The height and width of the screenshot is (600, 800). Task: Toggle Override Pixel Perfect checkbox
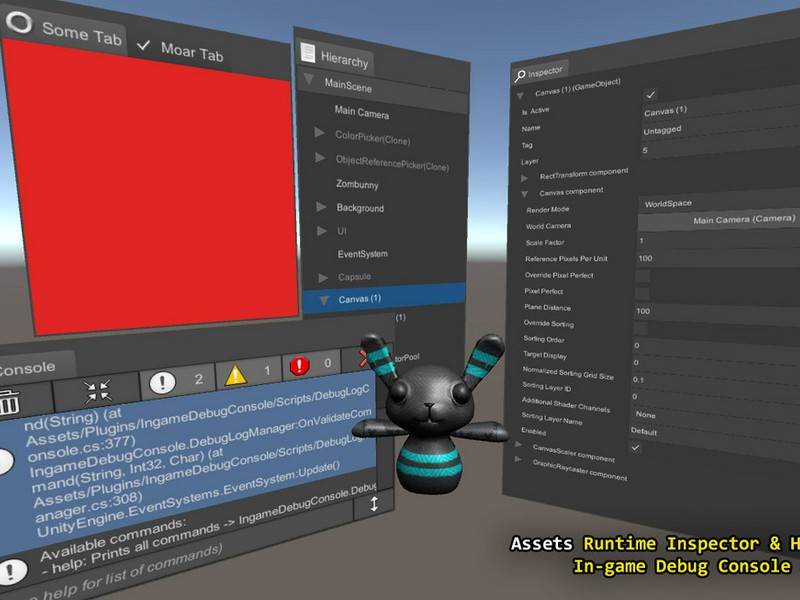642,276
